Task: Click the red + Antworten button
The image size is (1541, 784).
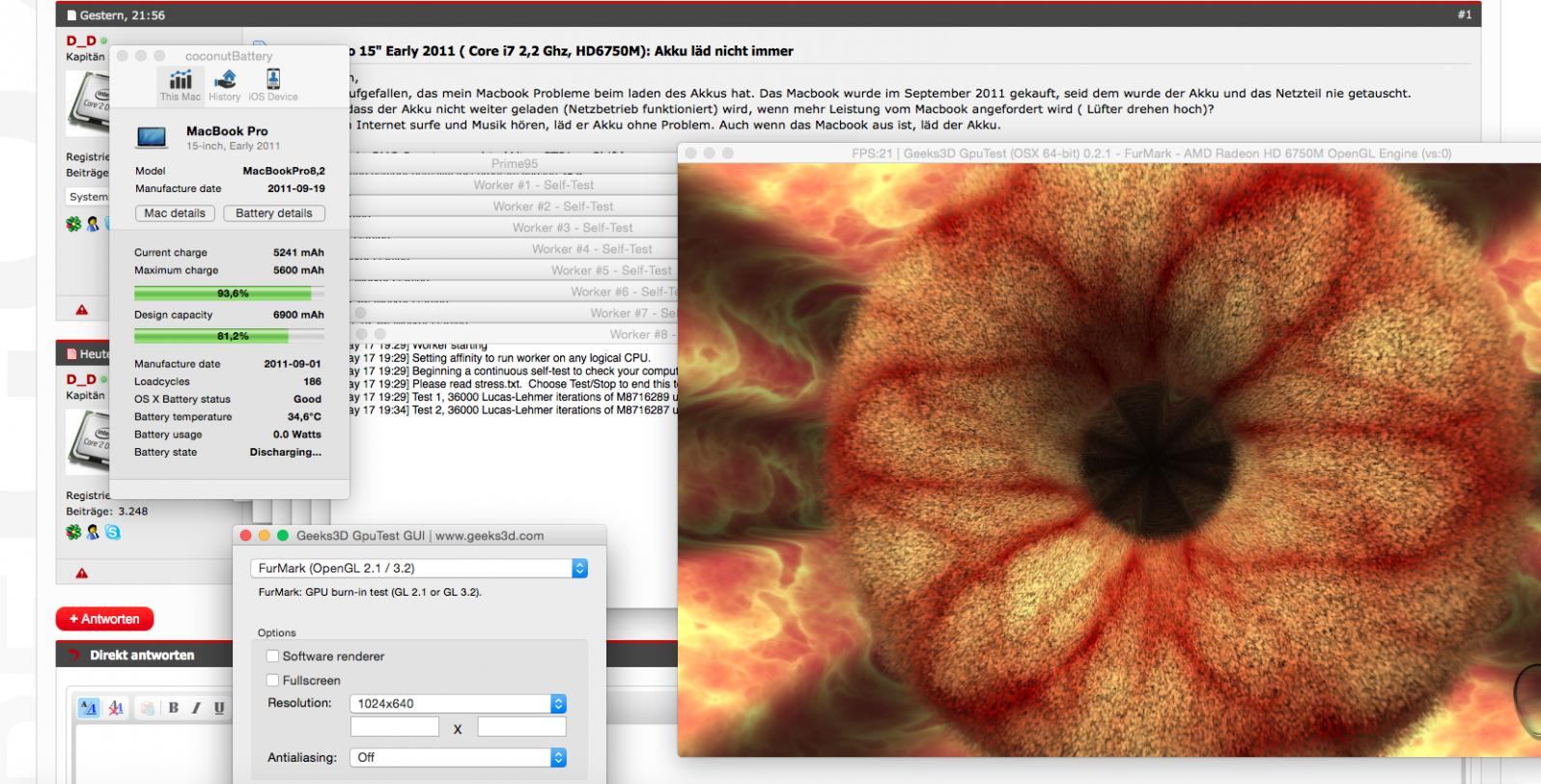Action: (104, 619)
